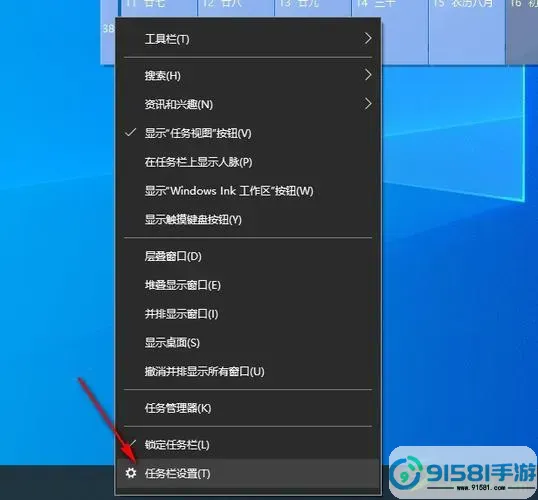Choose 撤消并排显示所有窗口(U)

click(248, 371)
